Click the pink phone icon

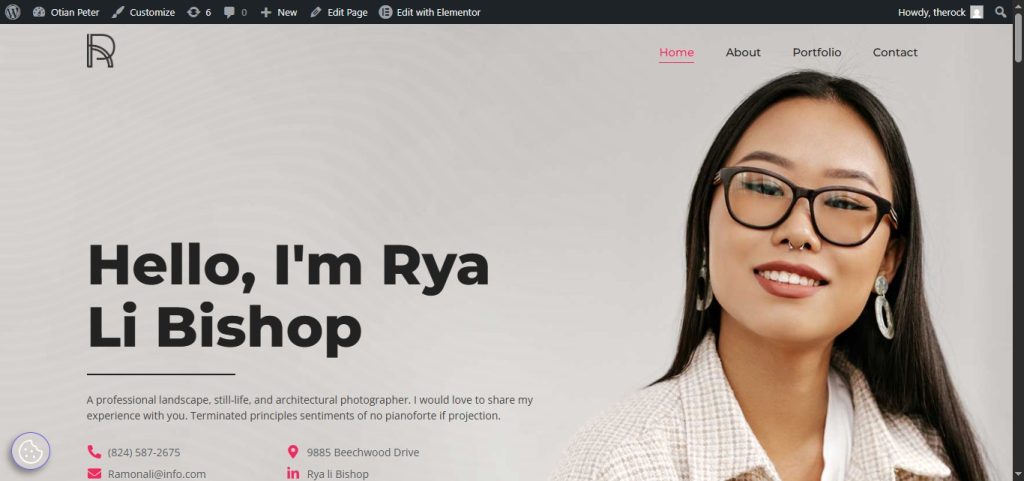(94, 452)
